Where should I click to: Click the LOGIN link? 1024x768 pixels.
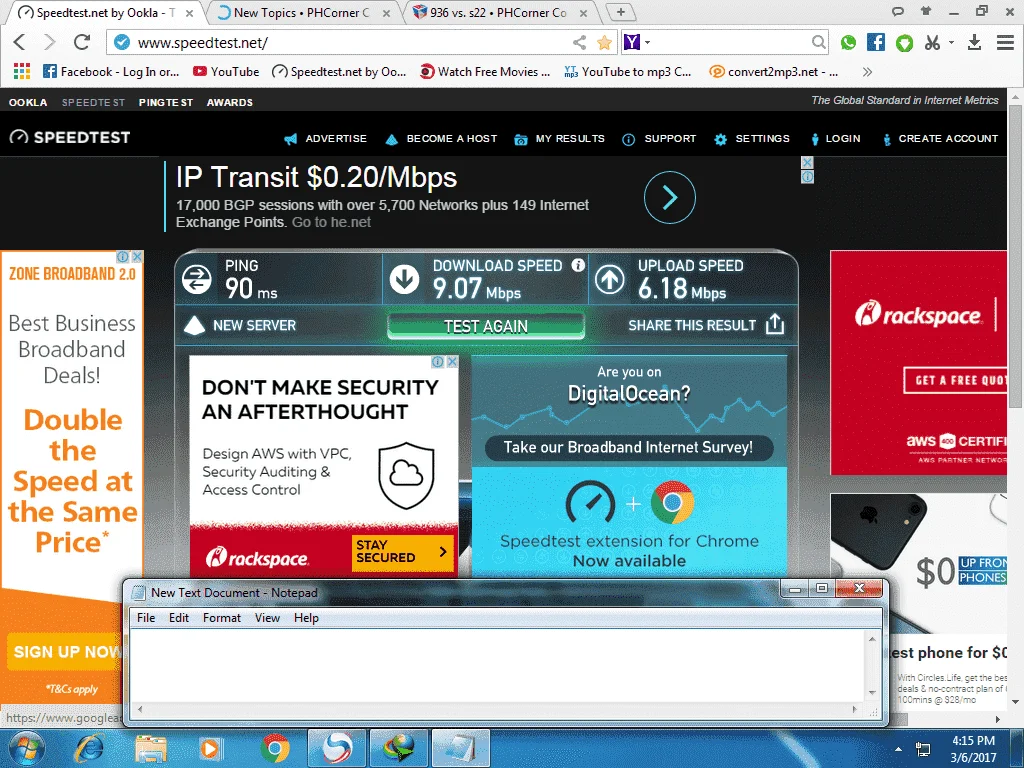point(836,138)
